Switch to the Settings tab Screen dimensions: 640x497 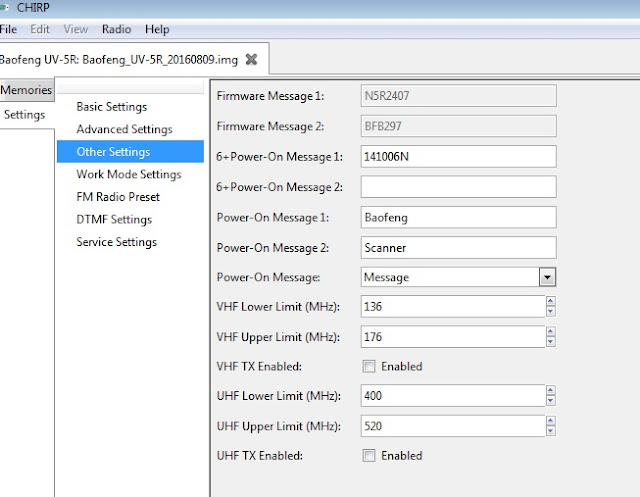[24, 115]
